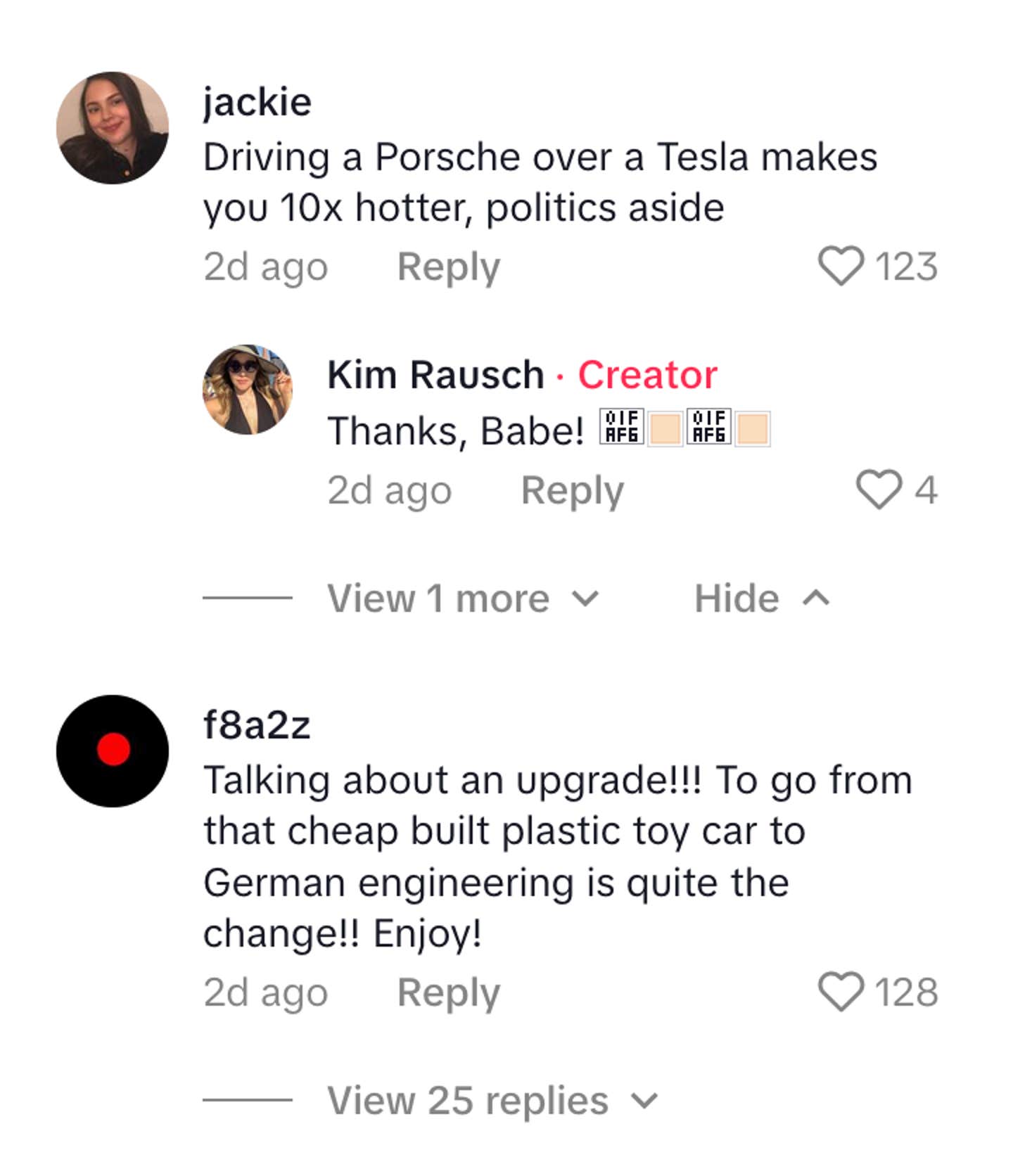Reply to f8a2z's comment
This screenshot has width=1013, height=1176.
click(x=450, y=992)
